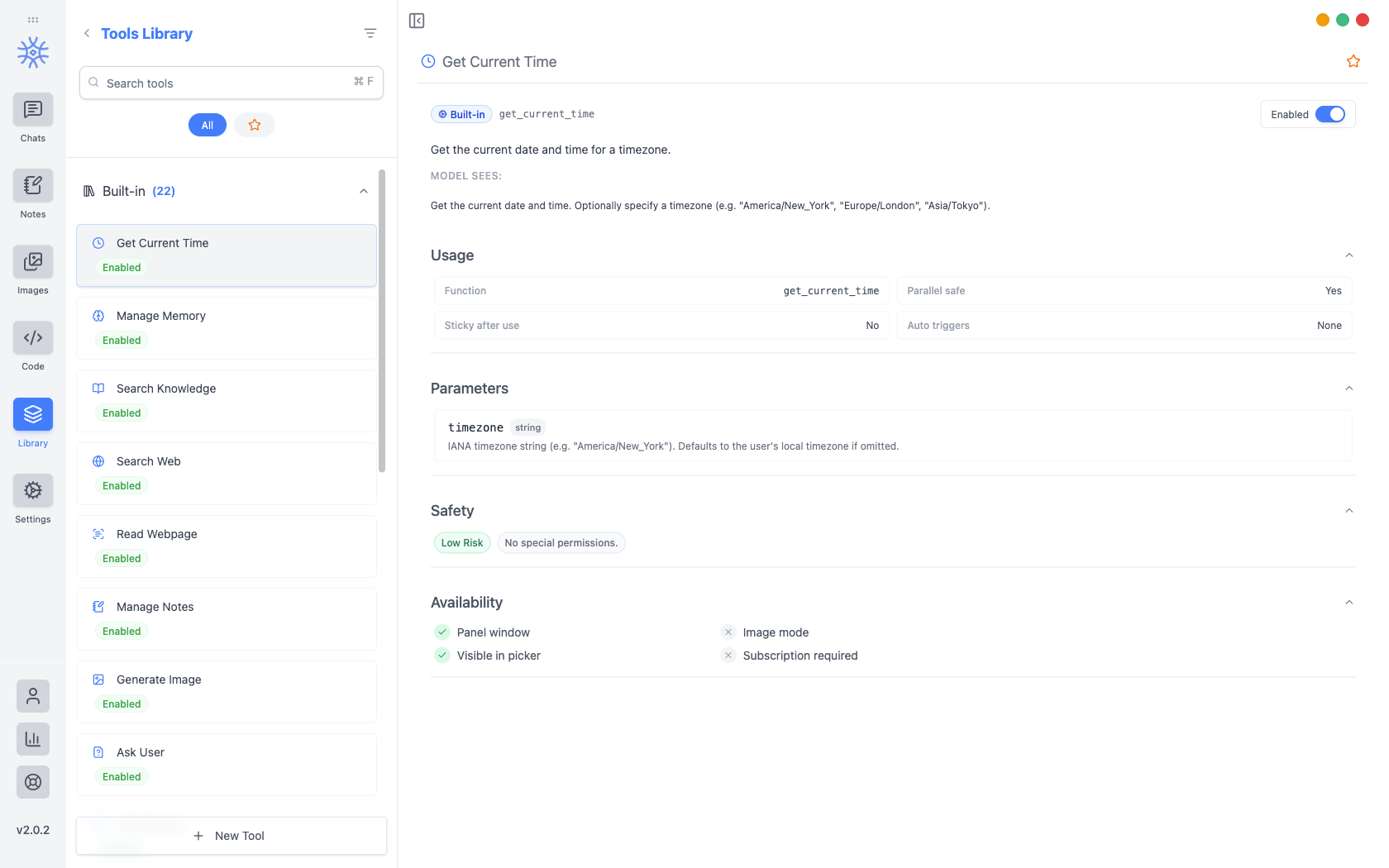Select the Search Web tool
Viewport: 1389px width, 868px height.
(x=227, y=474)
